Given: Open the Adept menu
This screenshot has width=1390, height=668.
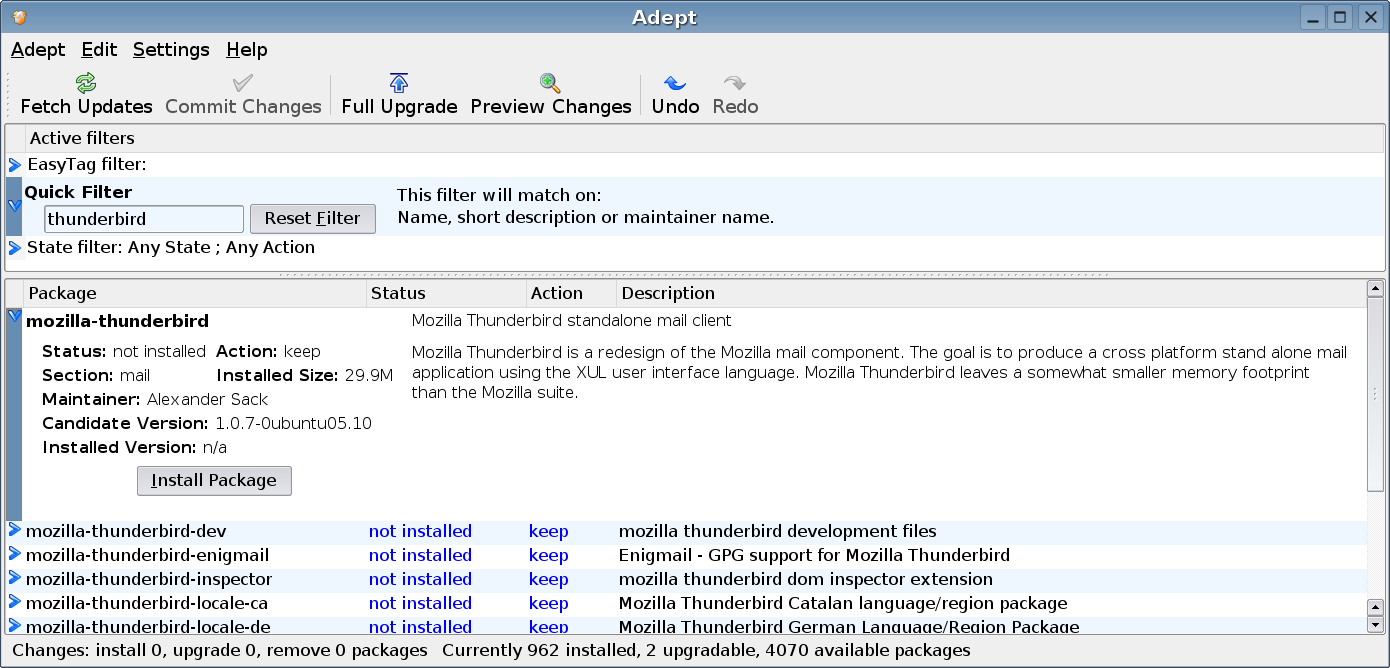Looking at the screenshot, I should coord(38,49).
